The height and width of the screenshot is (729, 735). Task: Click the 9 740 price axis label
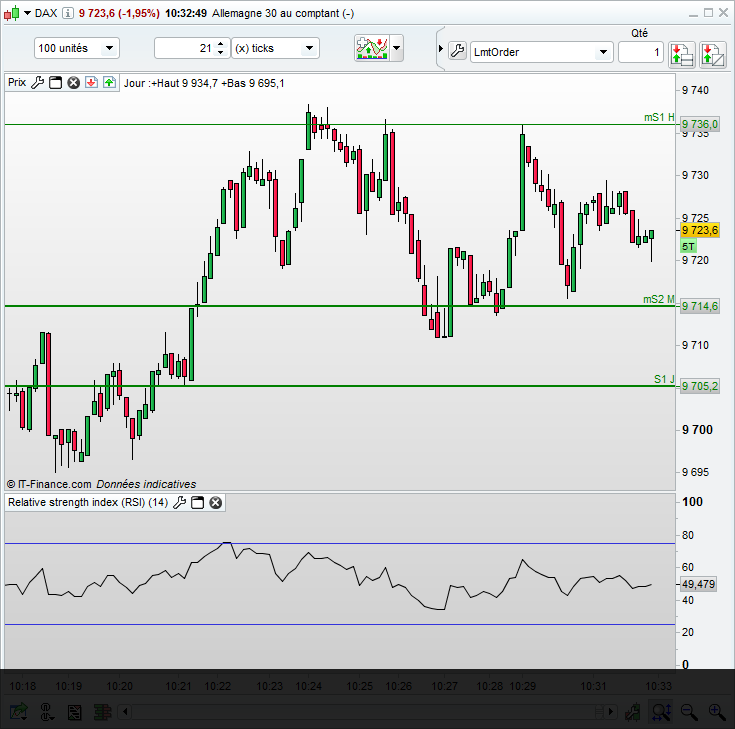pyautogui.click(x=696, y=90)
